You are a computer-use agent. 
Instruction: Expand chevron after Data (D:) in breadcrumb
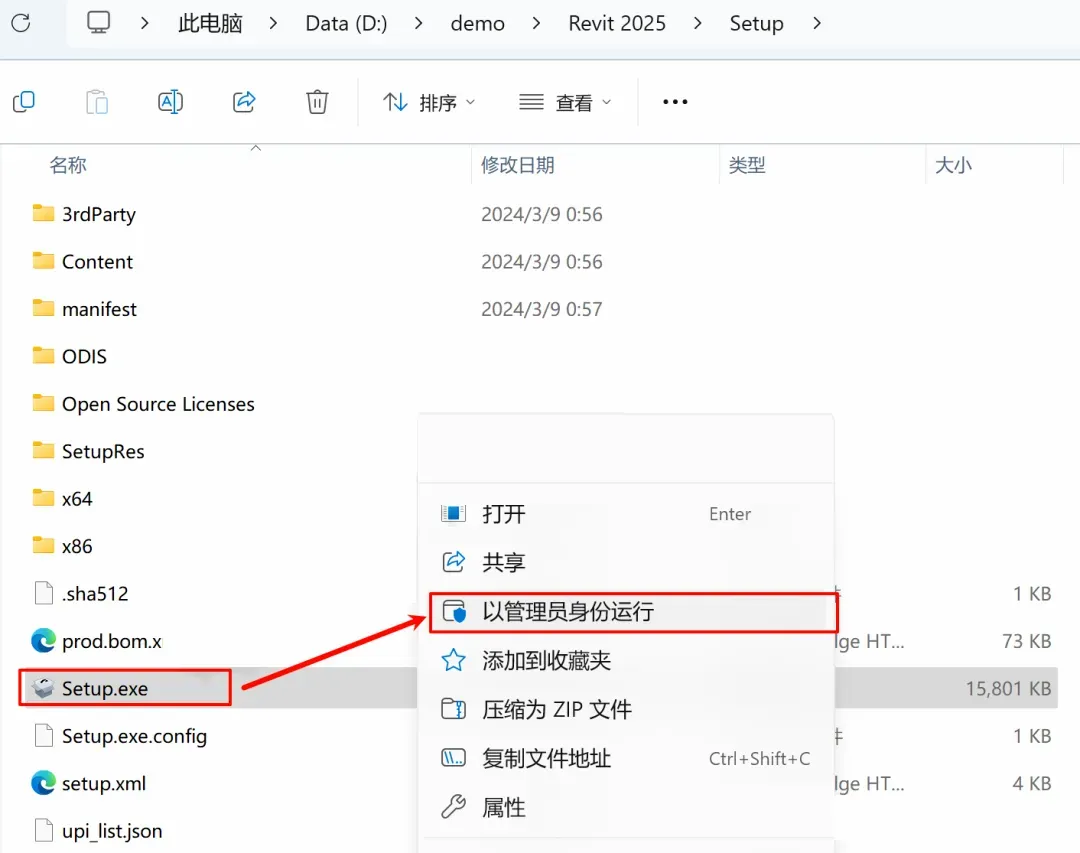(x=419, y=23)
